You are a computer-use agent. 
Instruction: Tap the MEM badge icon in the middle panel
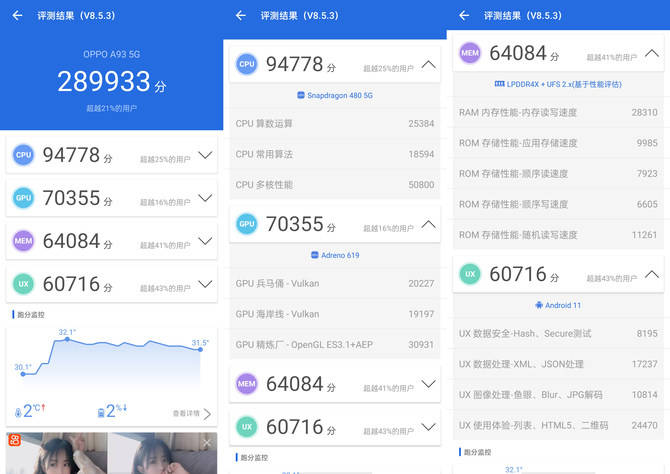click(x=247, y=384)
